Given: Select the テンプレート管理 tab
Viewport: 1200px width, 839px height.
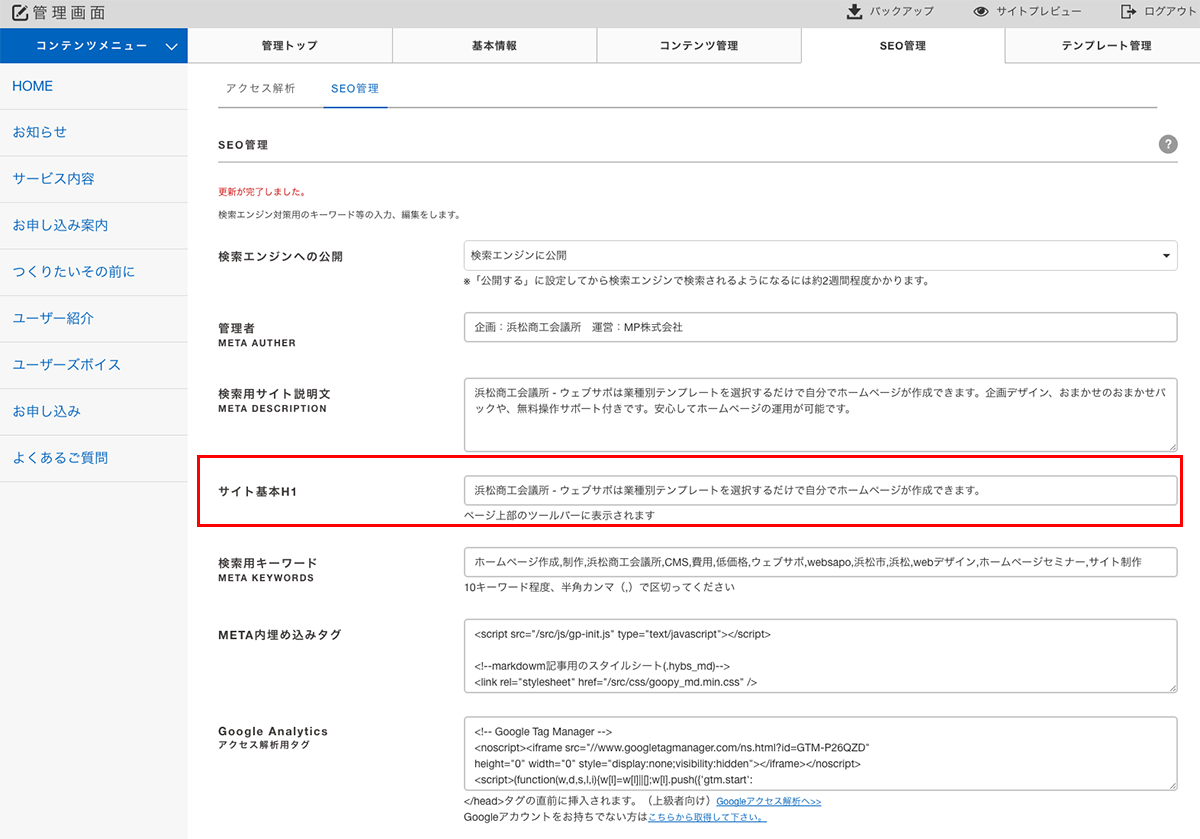Looking at the screenshot, I should pos(1106,46).
